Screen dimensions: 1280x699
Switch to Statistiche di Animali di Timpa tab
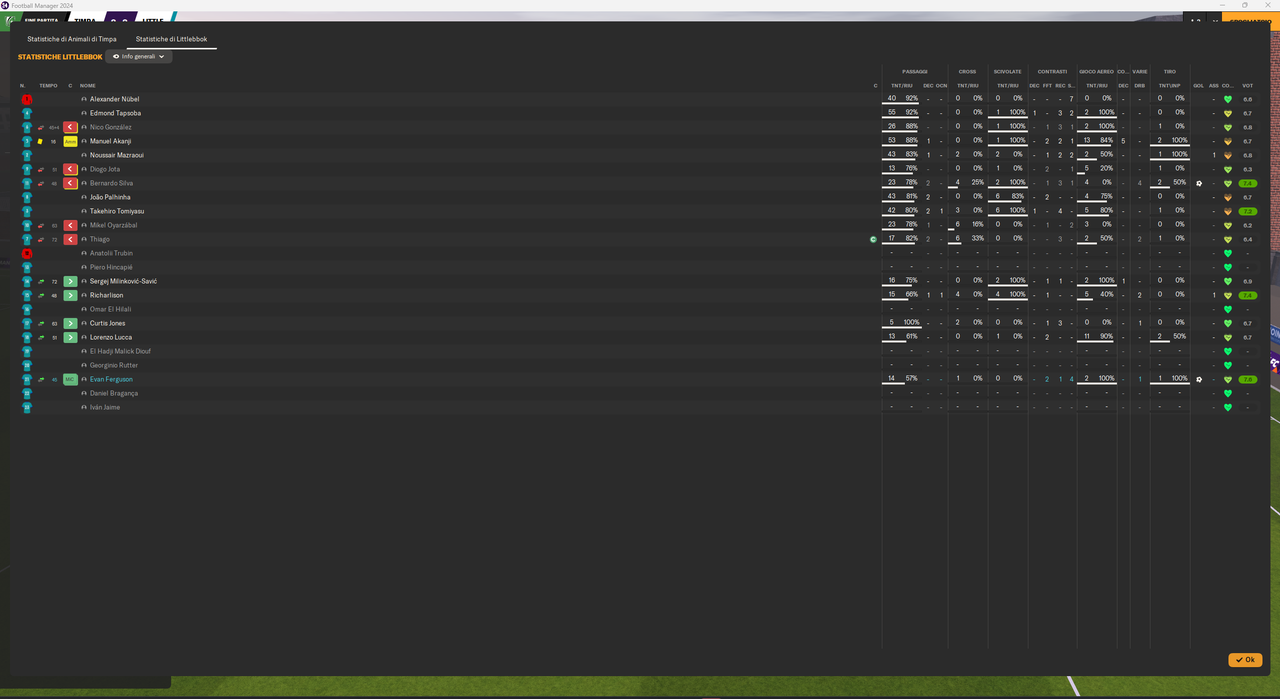pyautogui.click(x=72, y=39)
